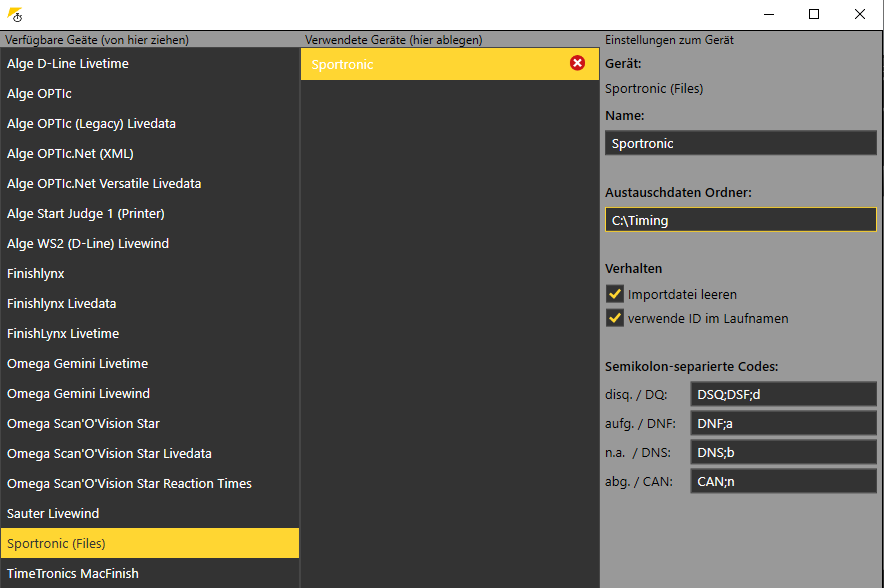Viewport: 884px width, 588px height.
Task: Toggle verwende ID im Laufnamen checkbox
Action: click(x=615, y=318)
